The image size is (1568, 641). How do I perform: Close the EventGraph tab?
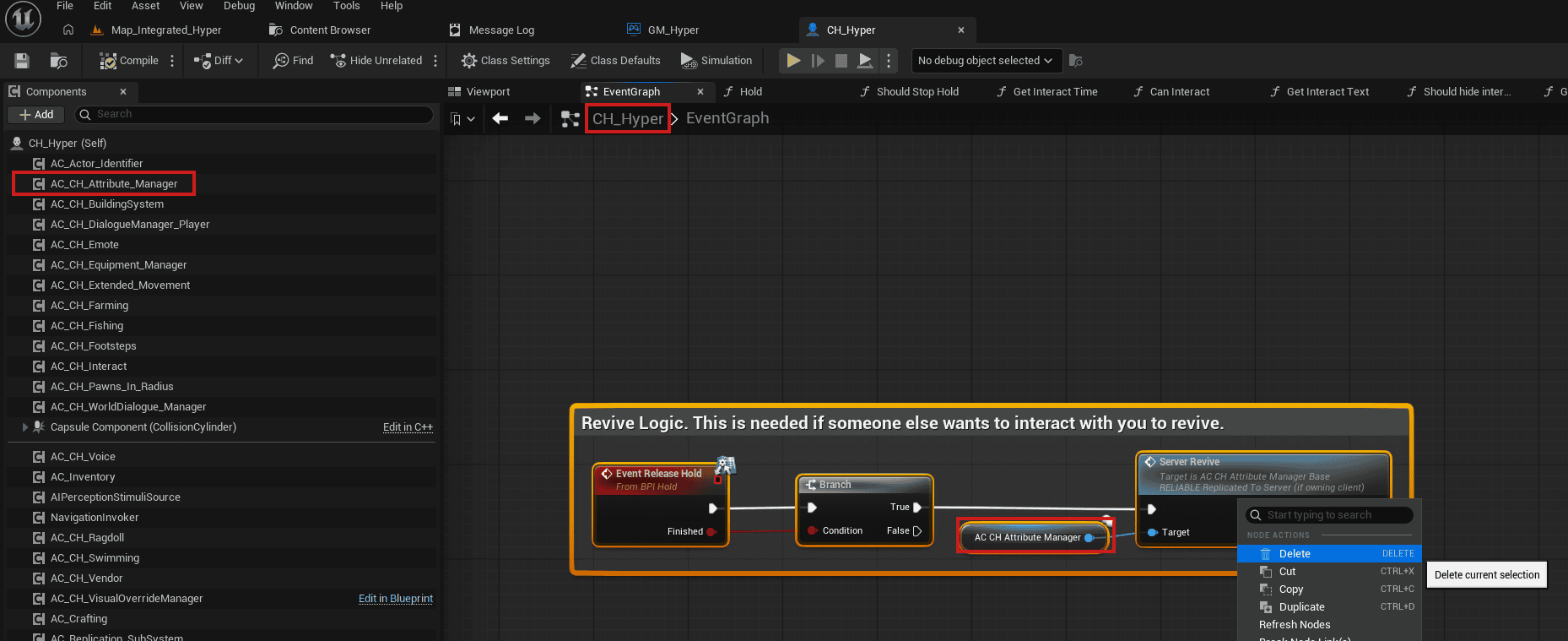point(700,92)
